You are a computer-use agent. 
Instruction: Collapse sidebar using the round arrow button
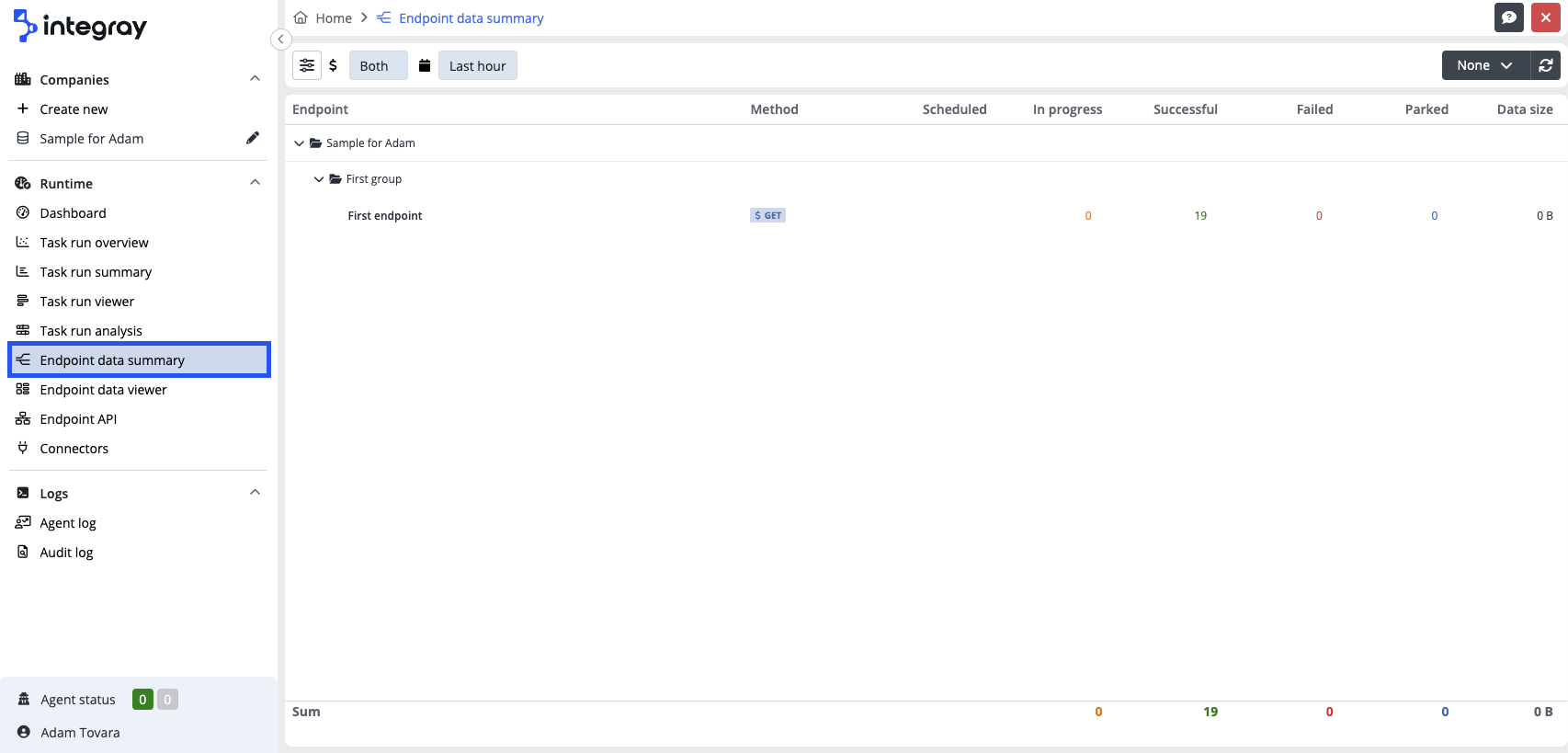281,39
